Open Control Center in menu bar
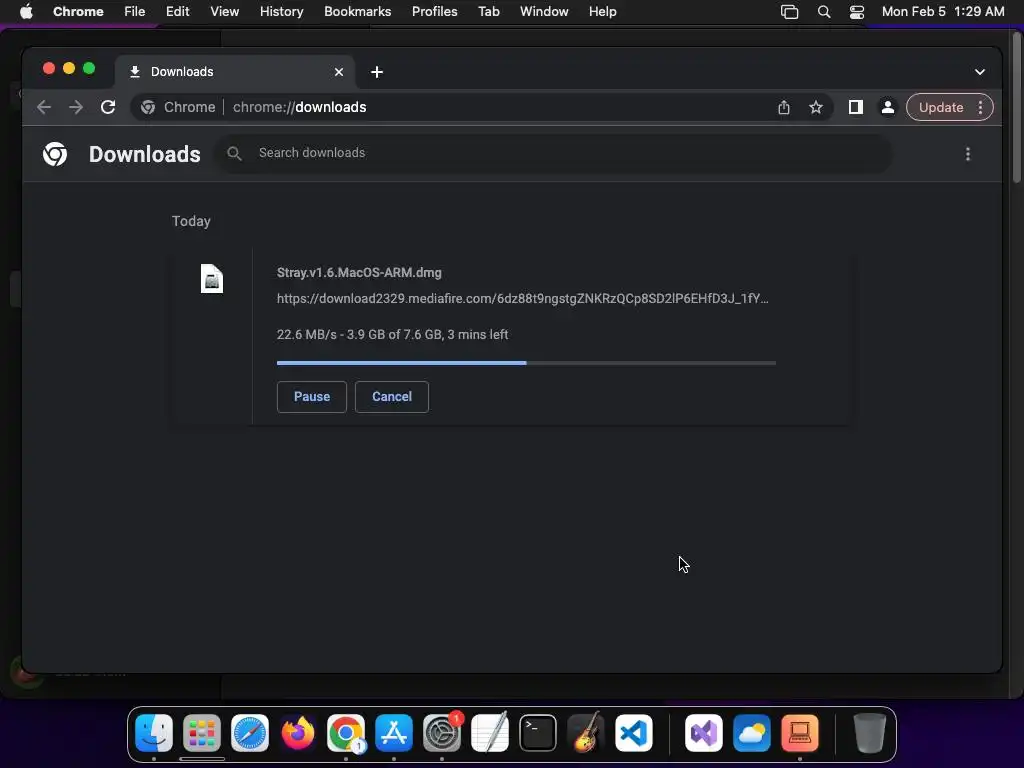This screenshot has width=1024, height=768. tap(857, 12)
